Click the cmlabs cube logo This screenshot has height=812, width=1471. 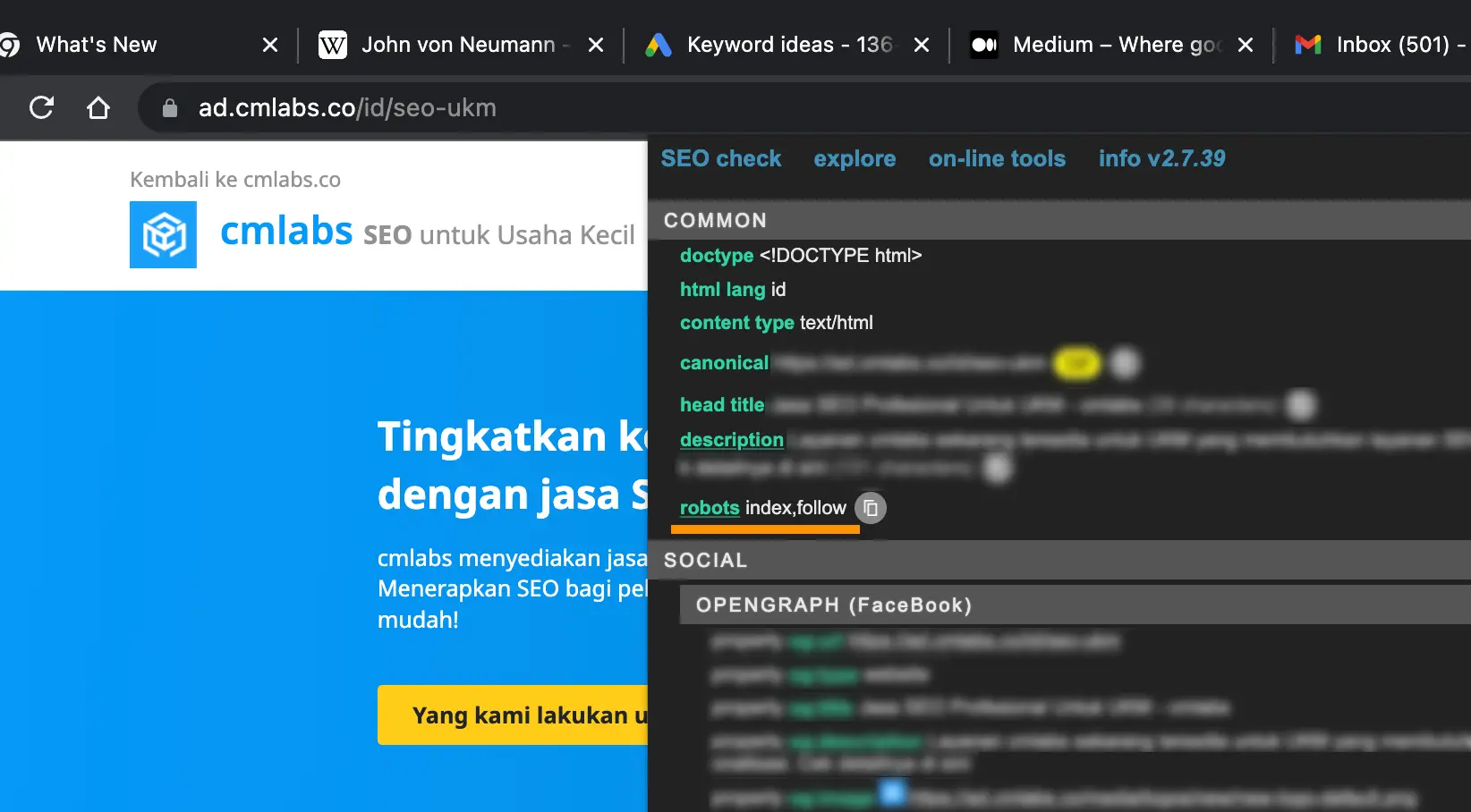tap(163, 234)
